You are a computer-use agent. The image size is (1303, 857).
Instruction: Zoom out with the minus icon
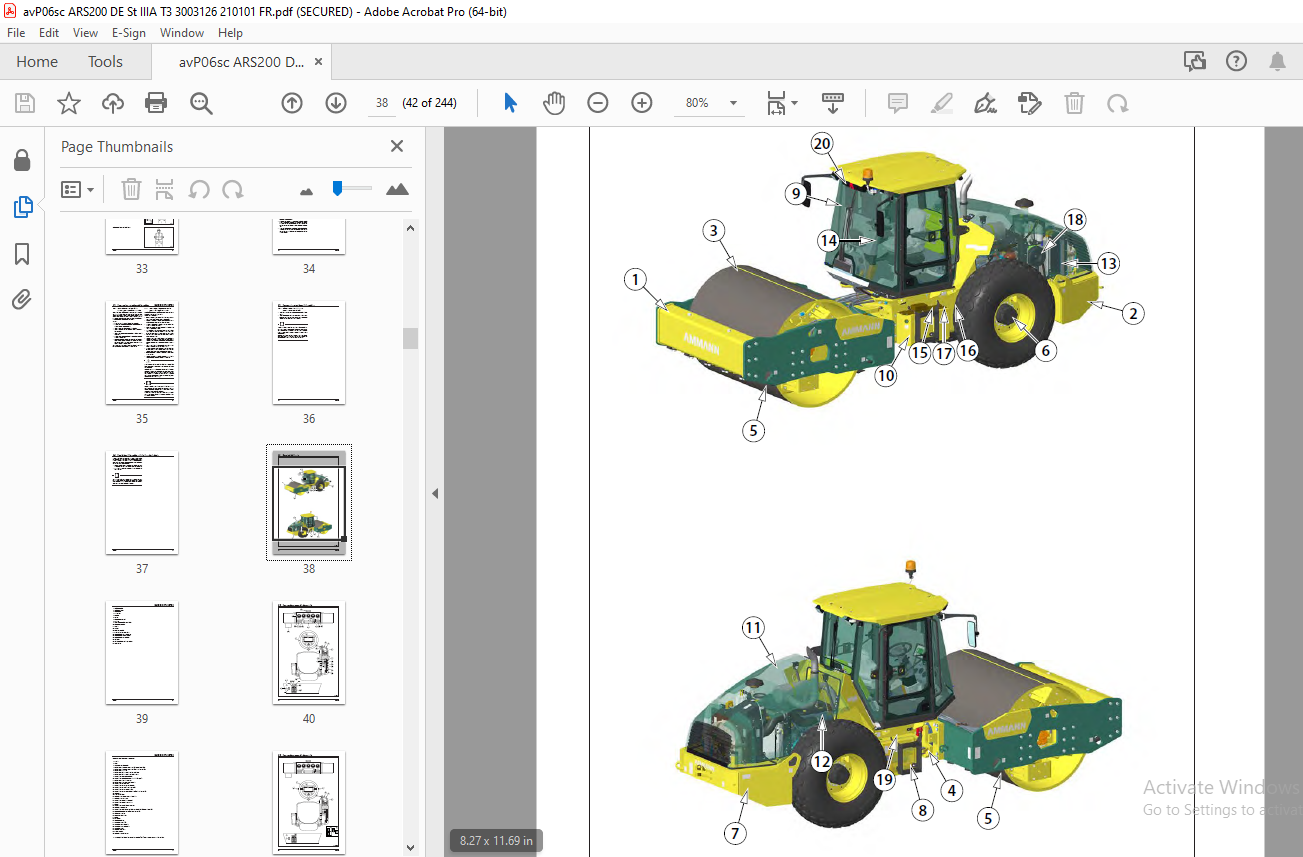[597, 103]
